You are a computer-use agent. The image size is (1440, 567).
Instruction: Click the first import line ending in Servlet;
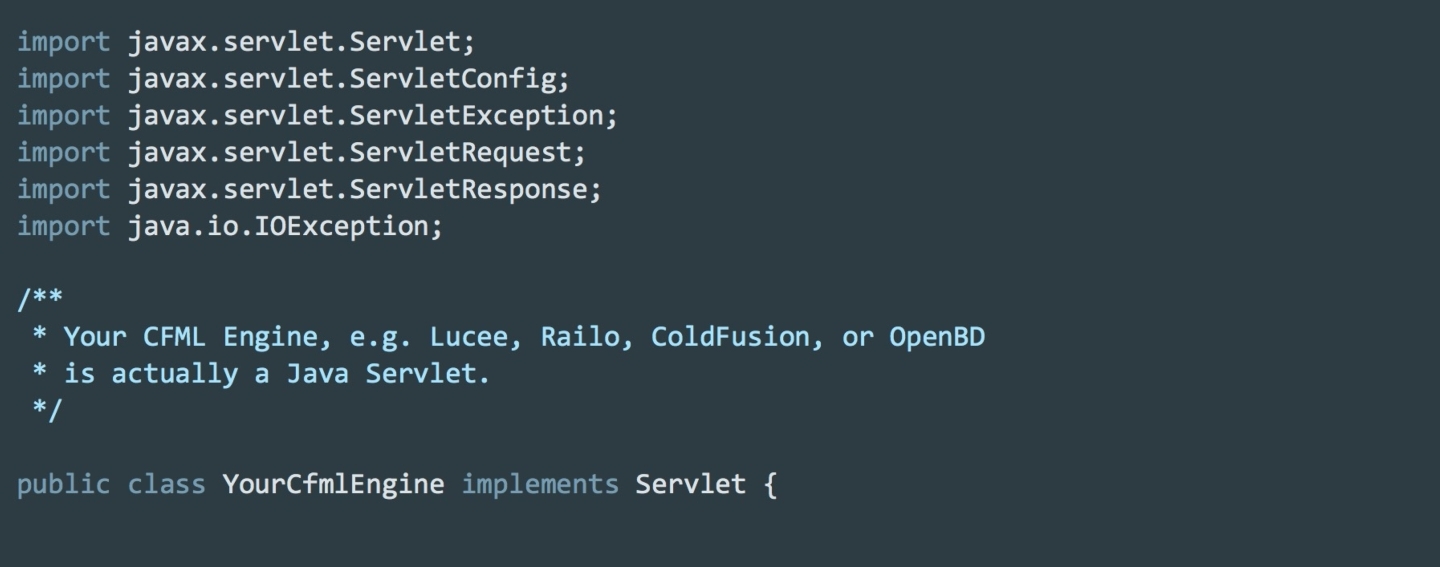(246, 42)
